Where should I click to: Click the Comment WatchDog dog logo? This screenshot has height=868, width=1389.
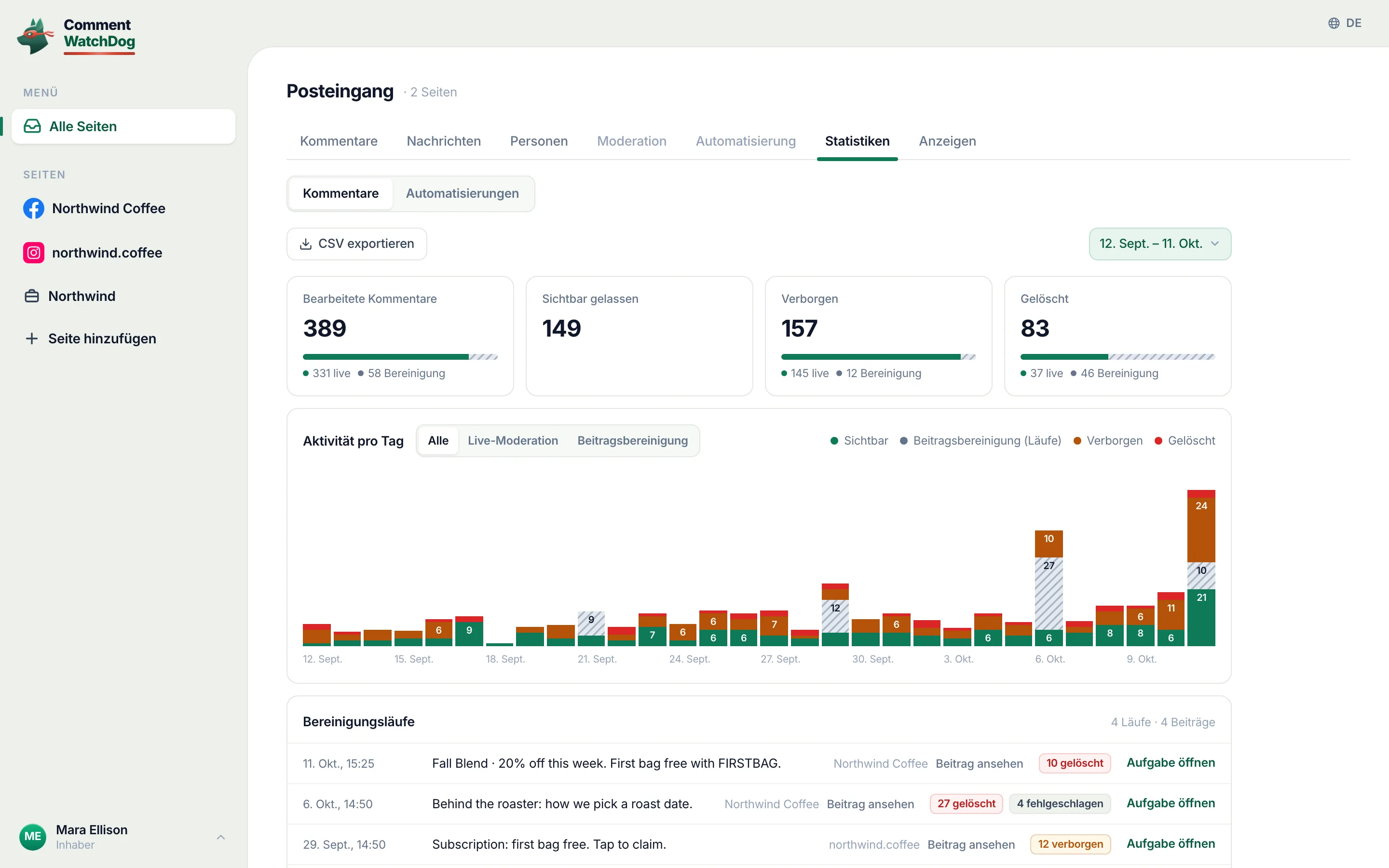(x=35, y=36)
